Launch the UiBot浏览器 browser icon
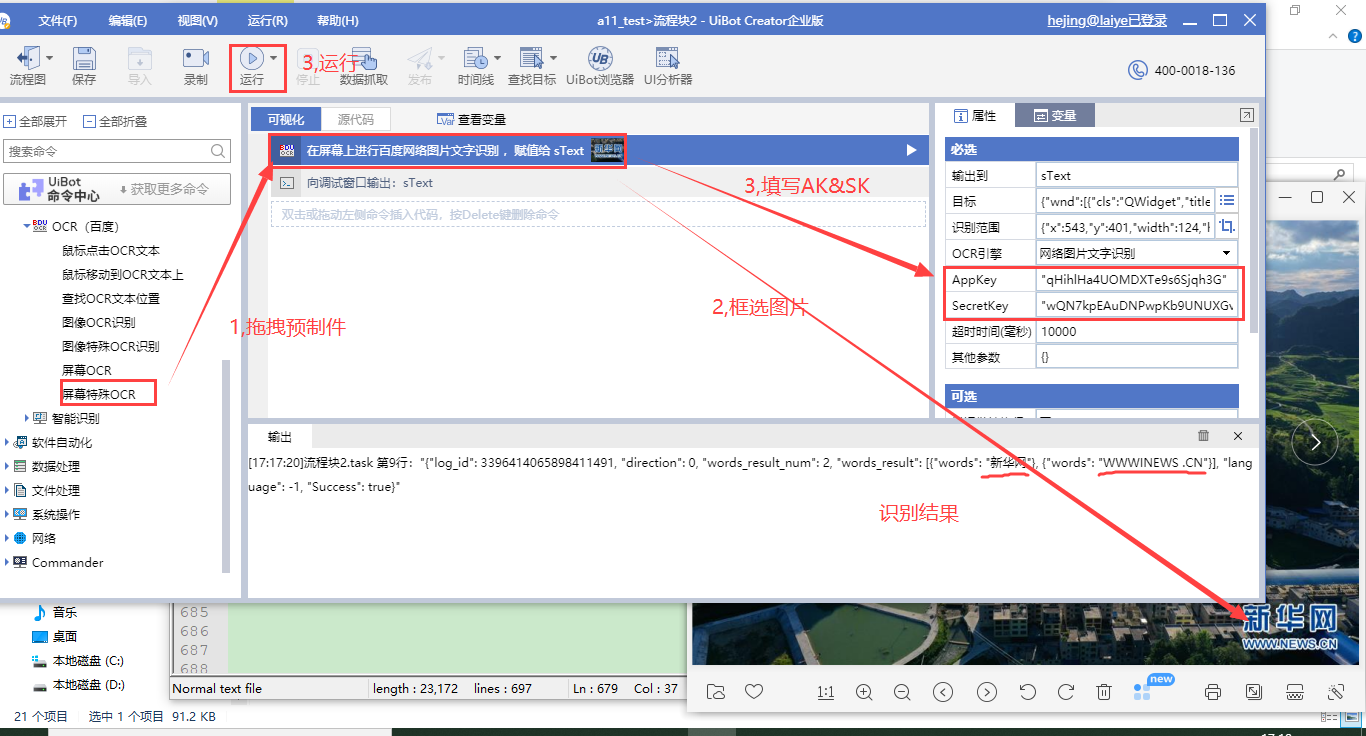Screen dimensions: 1366x736 pyautogui.click(x=600, y=60)
